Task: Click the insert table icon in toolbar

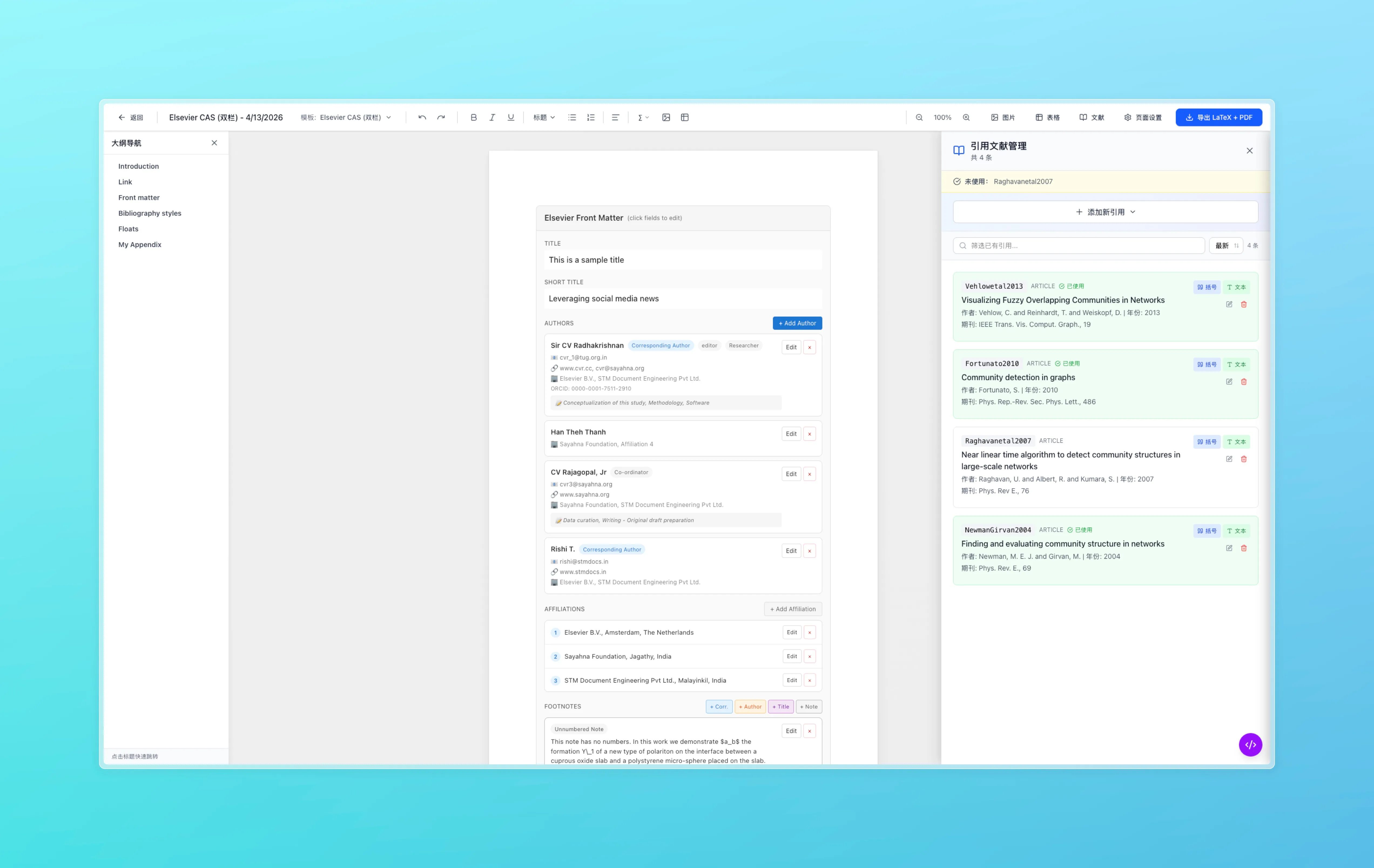Action: pyautogui.click(x=685, y=117)
